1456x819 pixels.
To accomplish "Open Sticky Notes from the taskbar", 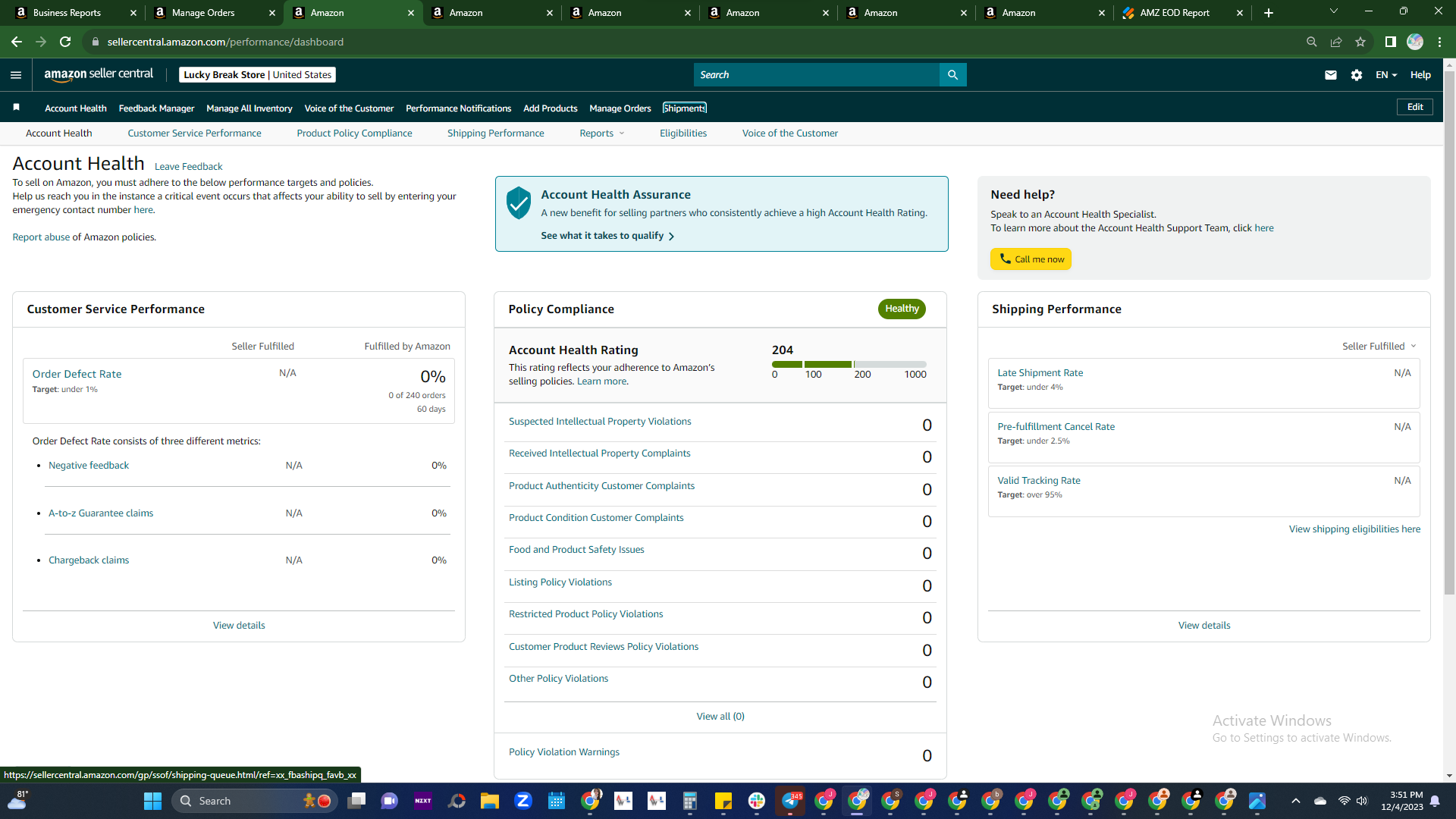I will [x=723, y=801].
